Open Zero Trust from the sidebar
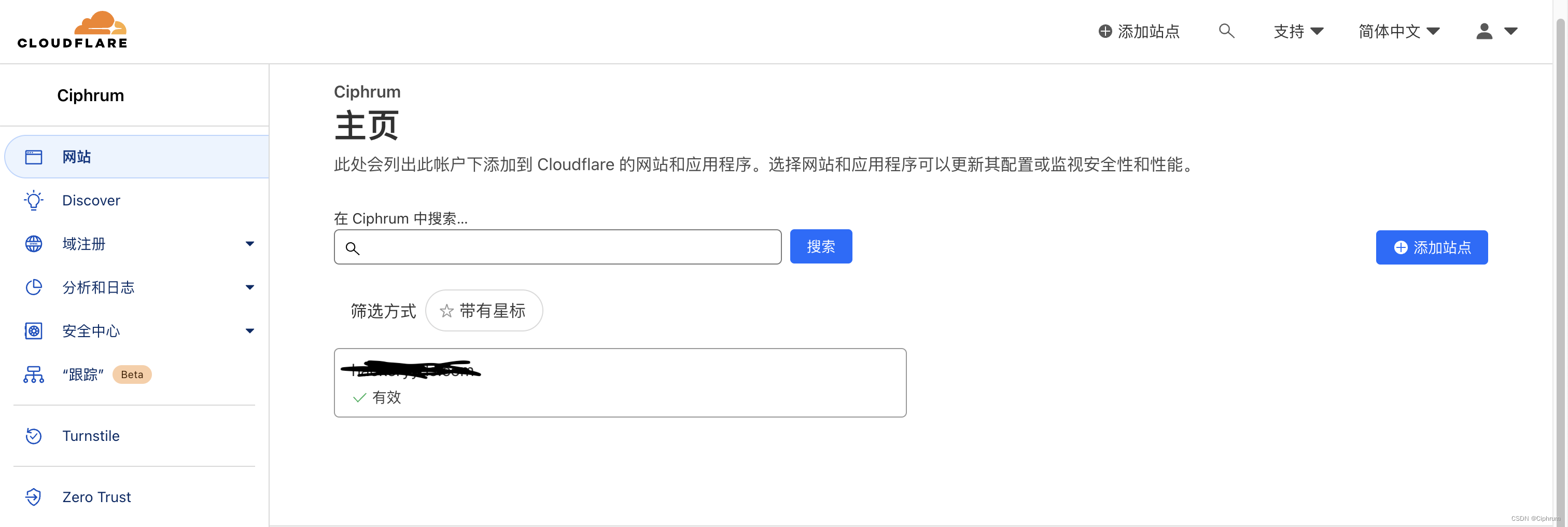1568x527 pixels. pos(96,496)
